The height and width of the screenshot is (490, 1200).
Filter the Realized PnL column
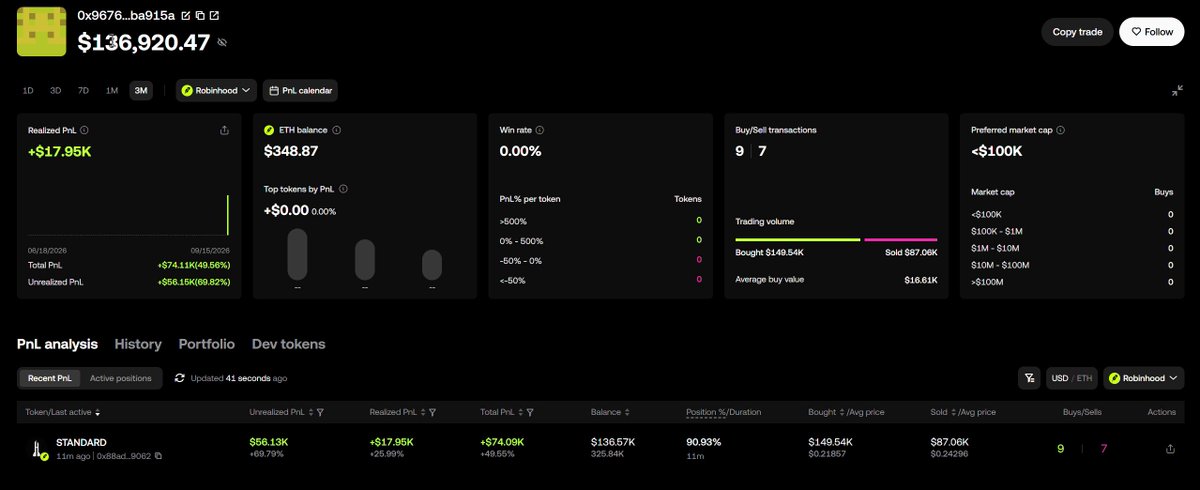(x=433, y=412)
